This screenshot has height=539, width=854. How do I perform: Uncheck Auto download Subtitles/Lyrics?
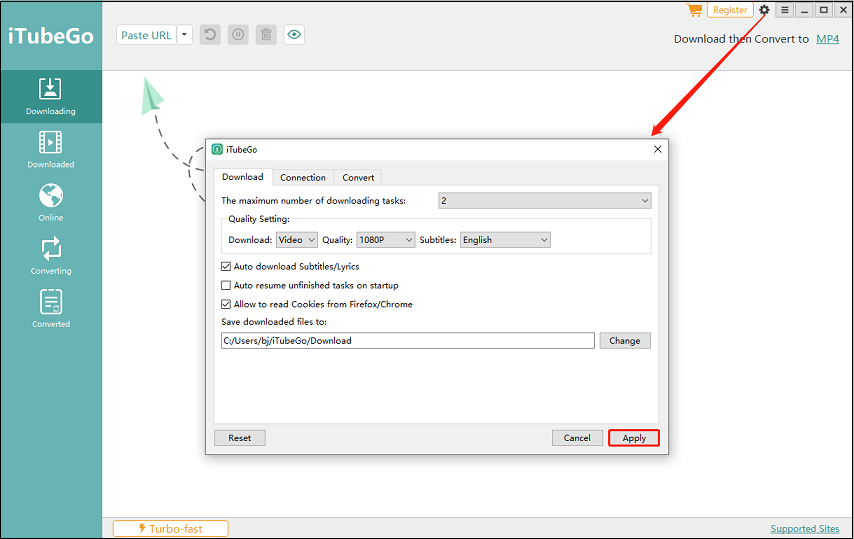coord(226,266)
